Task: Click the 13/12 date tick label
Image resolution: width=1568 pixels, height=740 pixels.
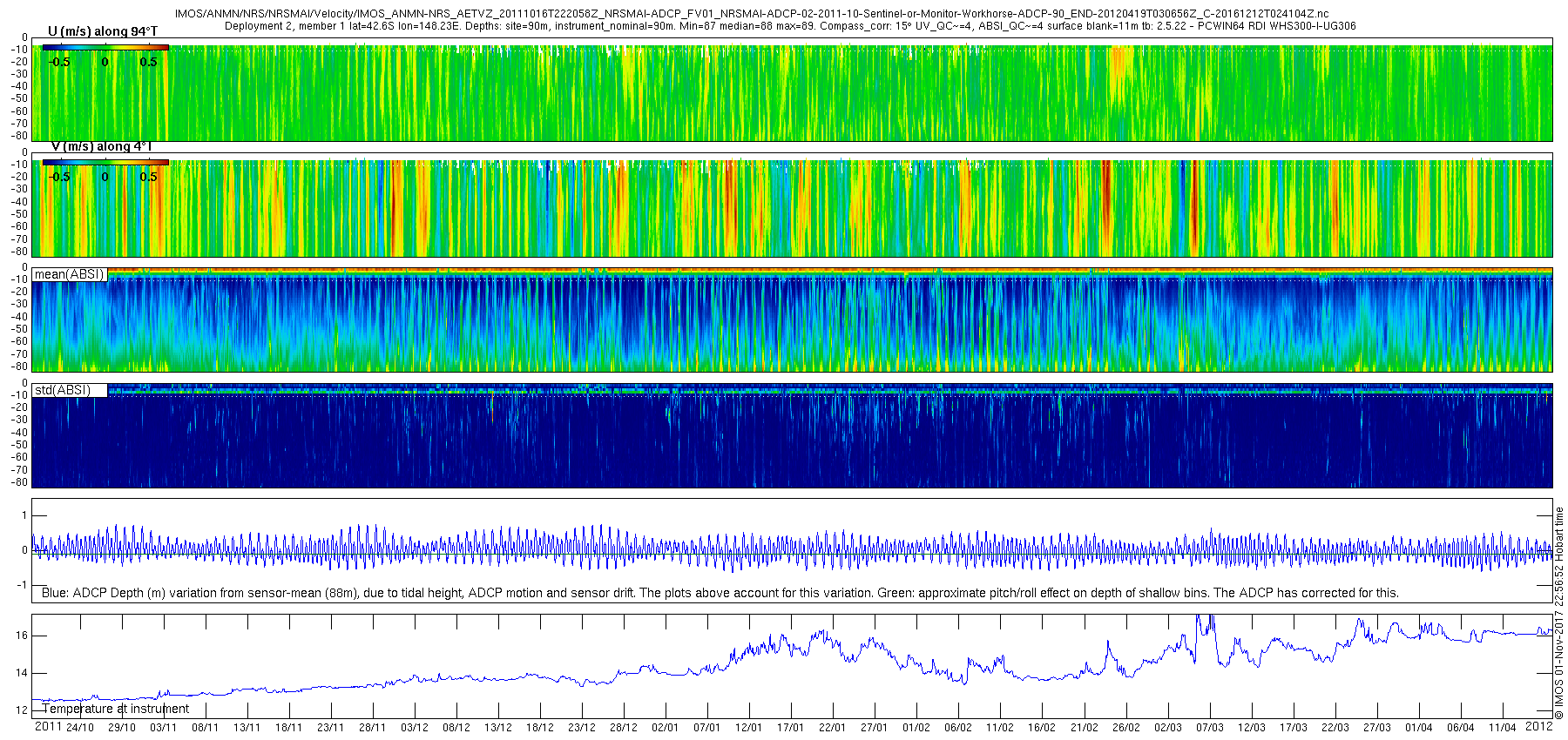Action: (497, 728)
